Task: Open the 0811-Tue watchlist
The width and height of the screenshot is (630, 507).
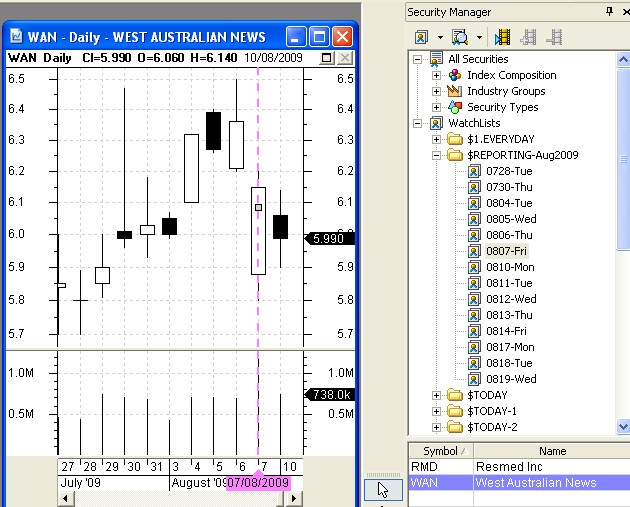Action: (x=509, y=283)
